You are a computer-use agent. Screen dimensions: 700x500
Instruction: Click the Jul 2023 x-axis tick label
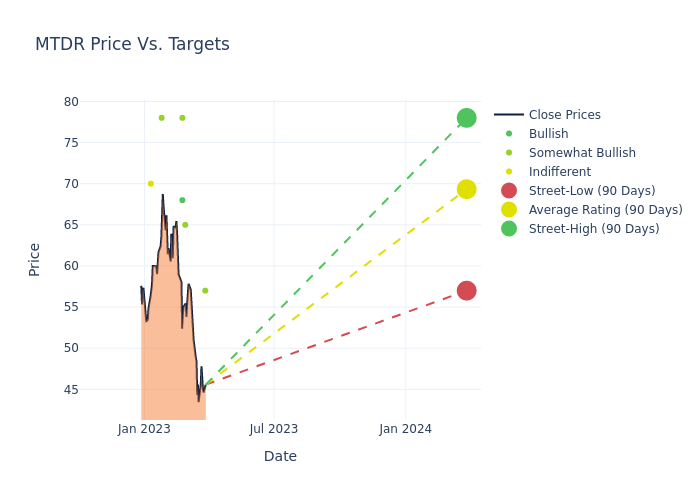click(274, 429)
